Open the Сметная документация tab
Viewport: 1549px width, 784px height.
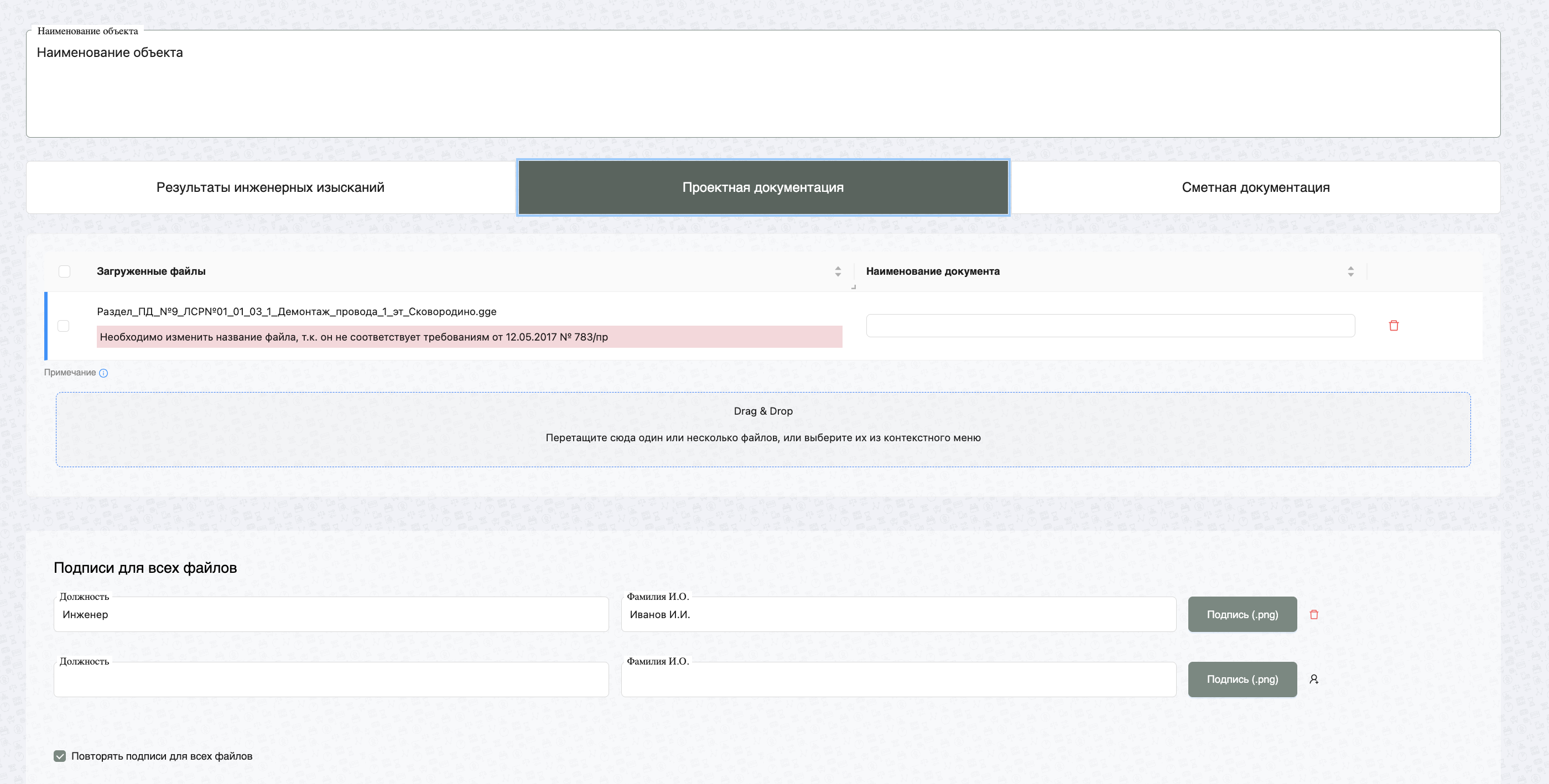click(x=1255, y=187)
